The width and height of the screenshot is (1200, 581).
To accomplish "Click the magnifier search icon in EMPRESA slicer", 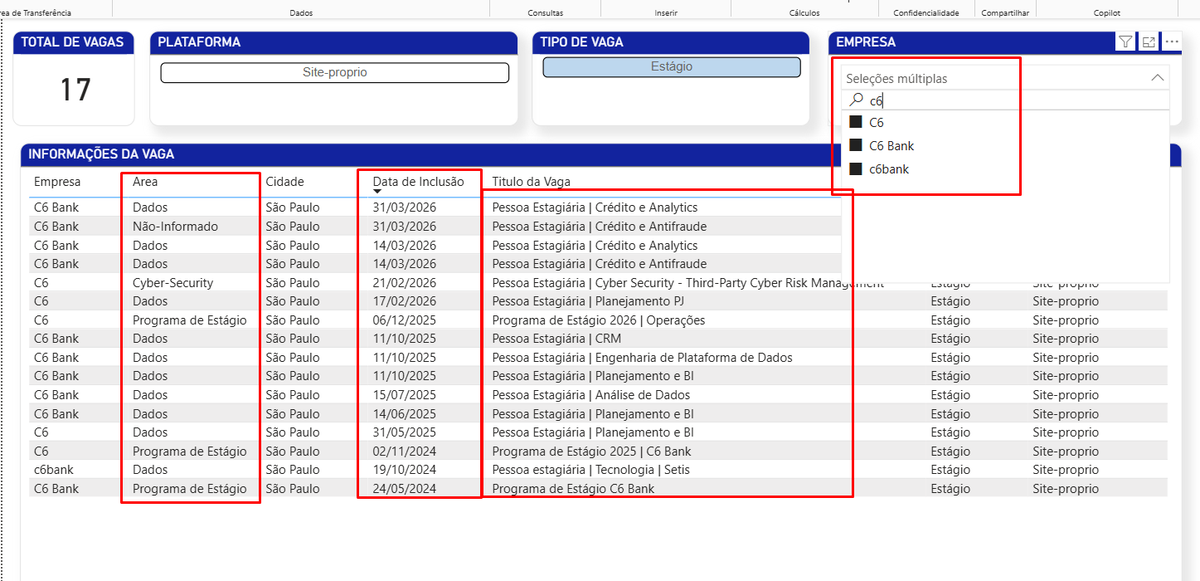I will [856, 100].
